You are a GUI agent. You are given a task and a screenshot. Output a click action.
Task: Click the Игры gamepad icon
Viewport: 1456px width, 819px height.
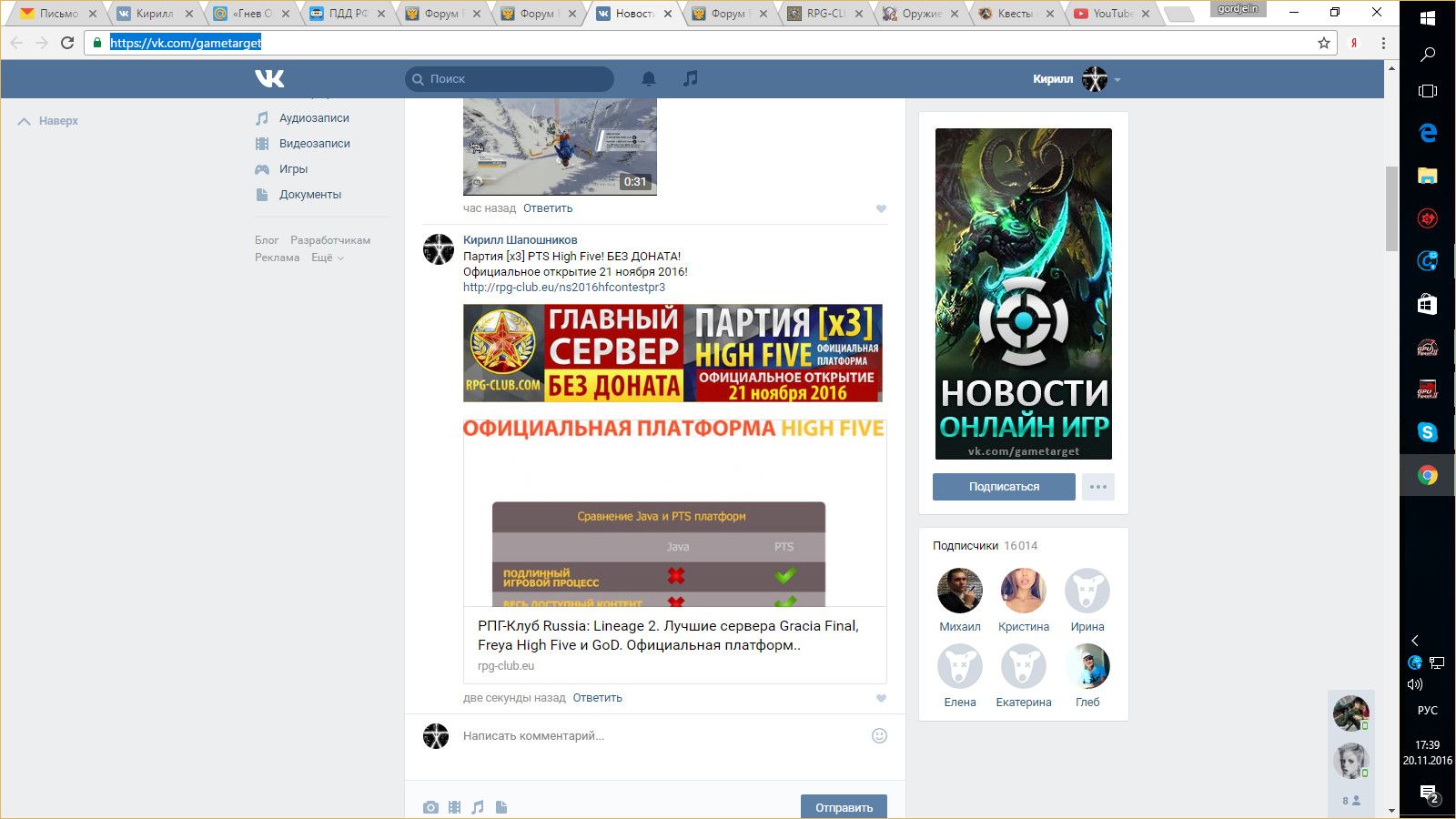[x=262, y=169]
